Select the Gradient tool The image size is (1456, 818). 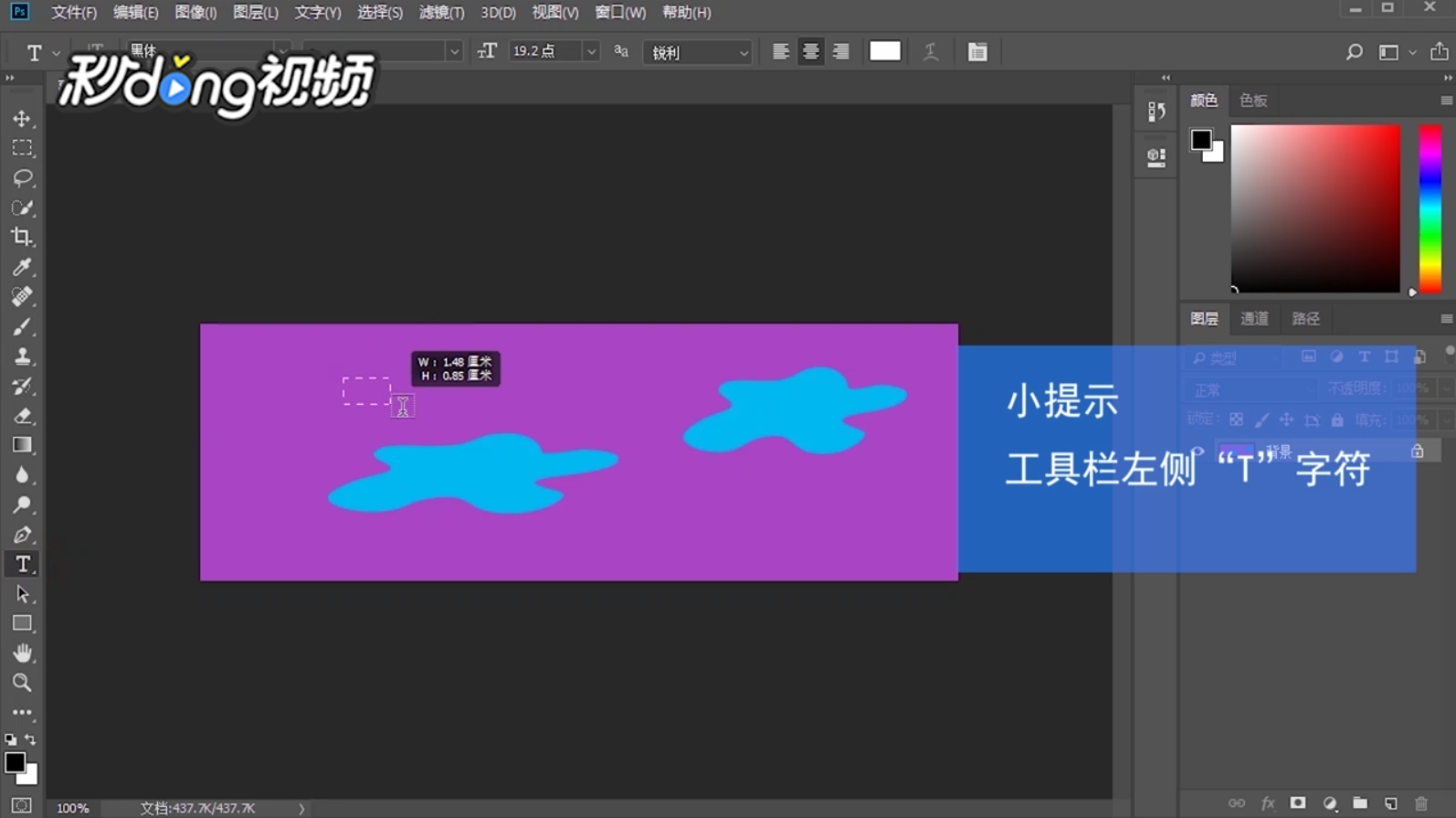[22, 445]
